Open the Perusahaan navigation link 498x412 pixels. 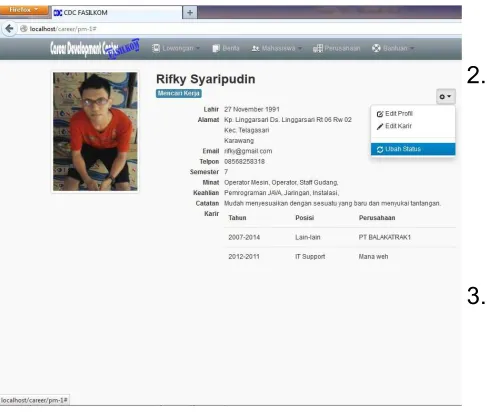pos(336,48)
